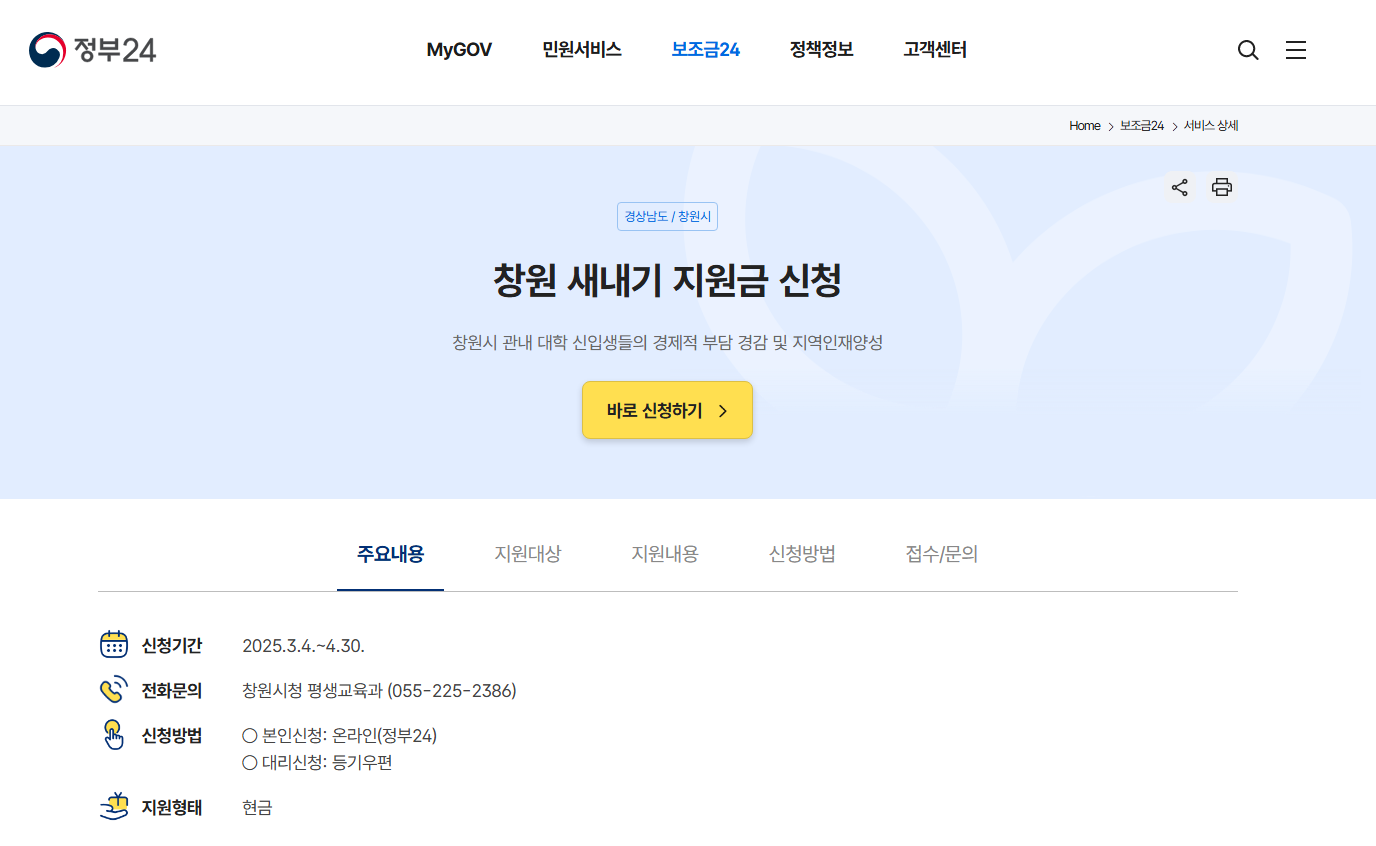
Task: Go to Home via breadcrumb link
Action: (x=1084, y=125)
